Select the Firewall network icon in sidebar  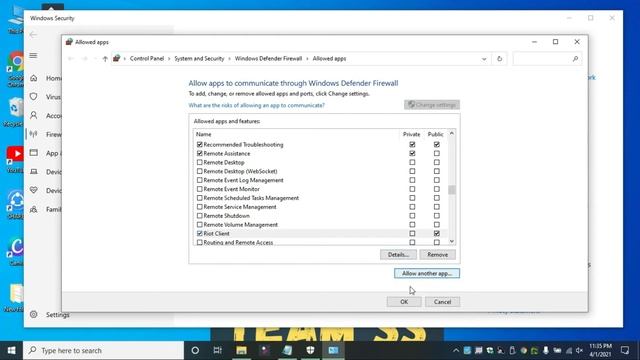pos(33,134)
